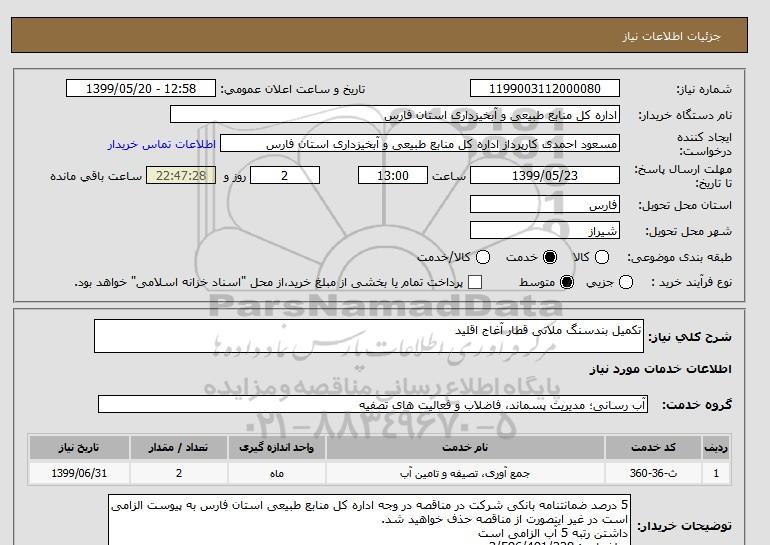
Task: Click the تاریخ نیاز column header
Action: [79, 447]
